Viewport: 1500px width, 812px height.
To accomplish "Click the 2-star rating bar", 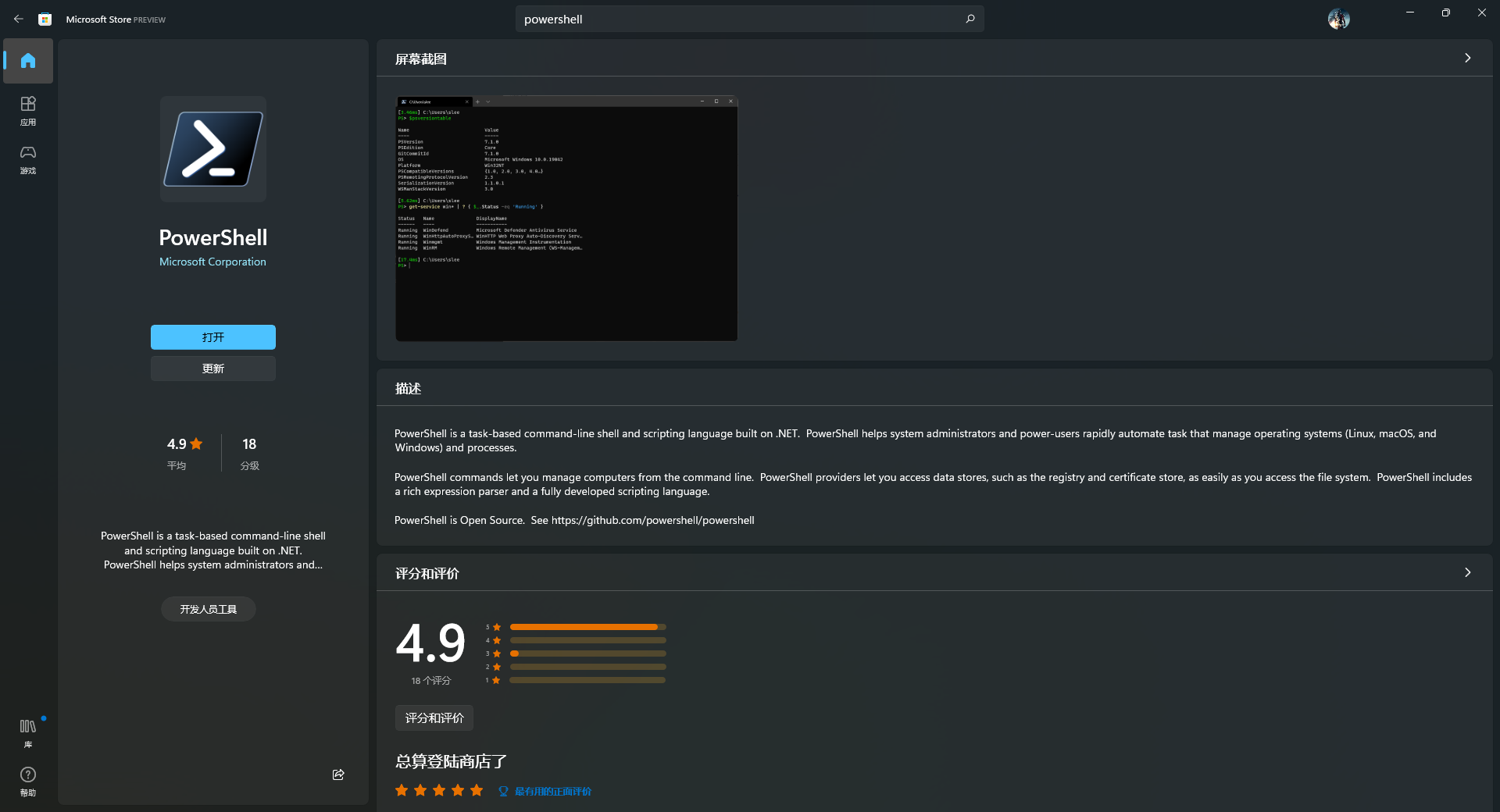I will coord(587,667).
